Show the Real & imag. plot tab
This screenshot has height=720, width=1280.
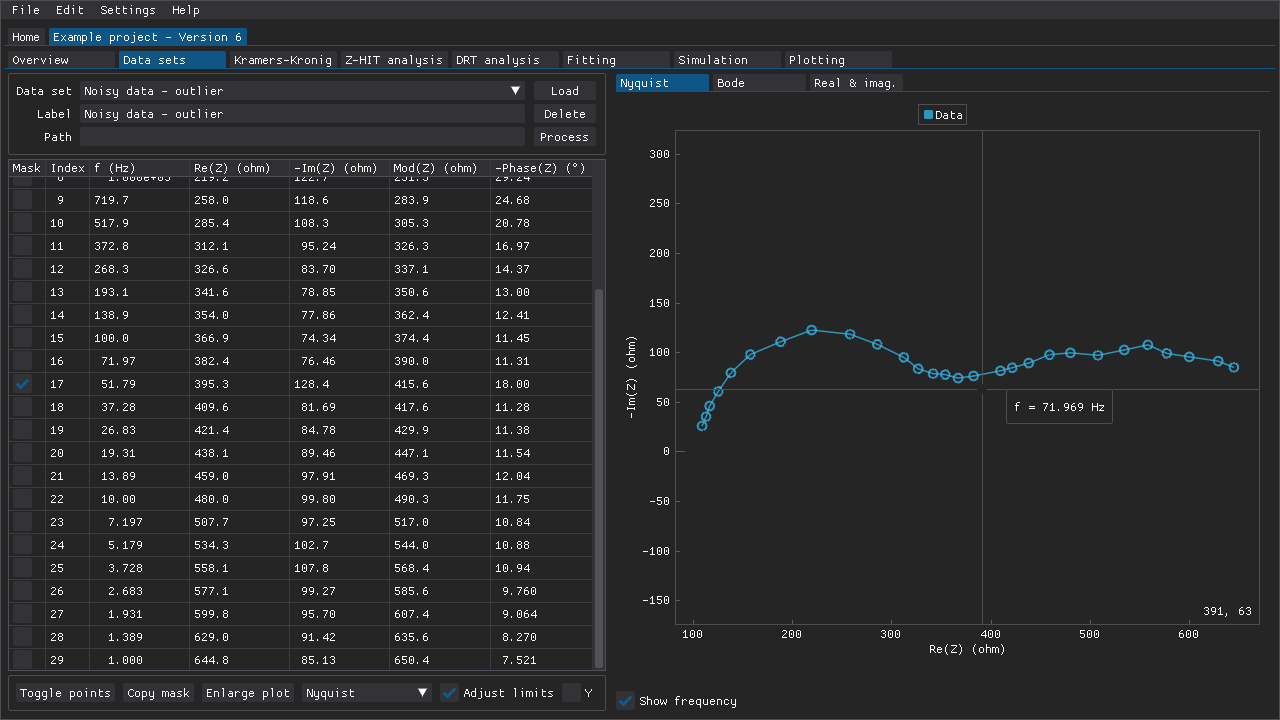click(856, 83)
